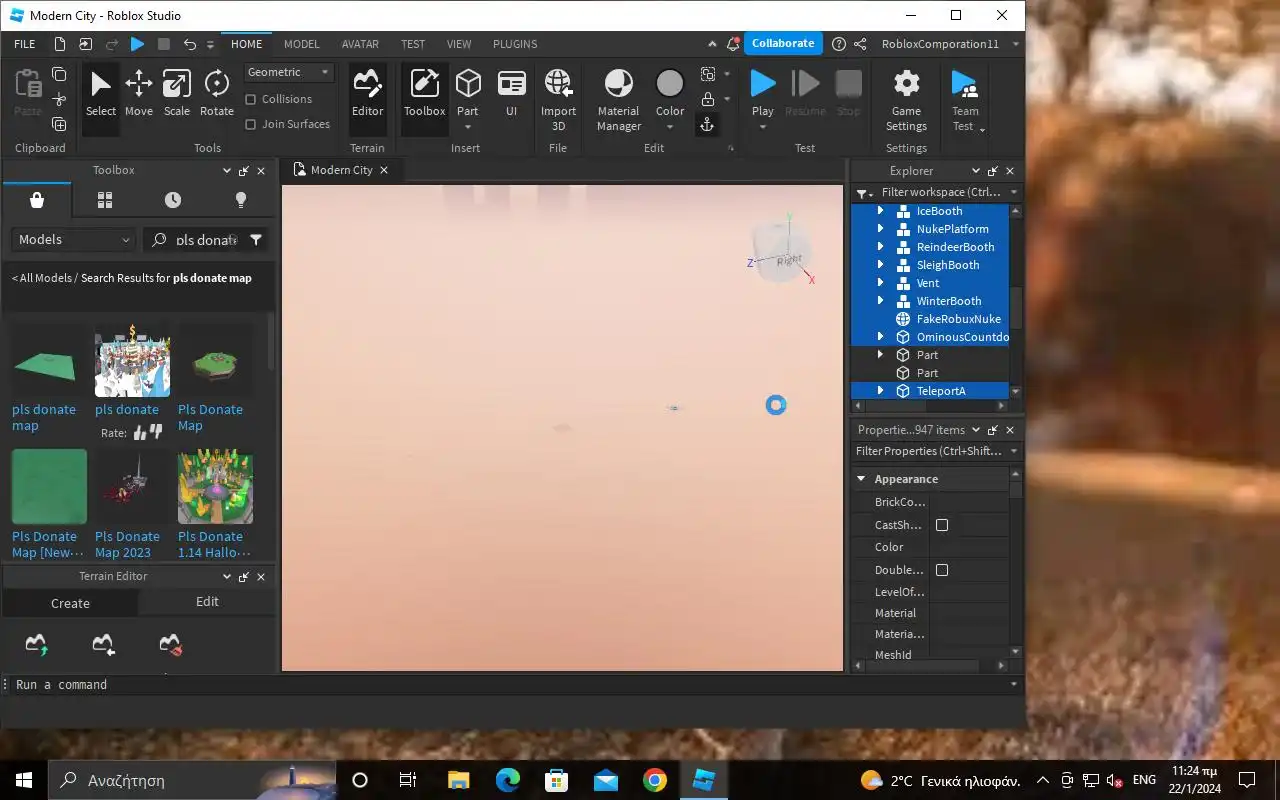The height and width of the screenshot is (800, 1280).
Task: Open the FILE menu
Action: 25,44
